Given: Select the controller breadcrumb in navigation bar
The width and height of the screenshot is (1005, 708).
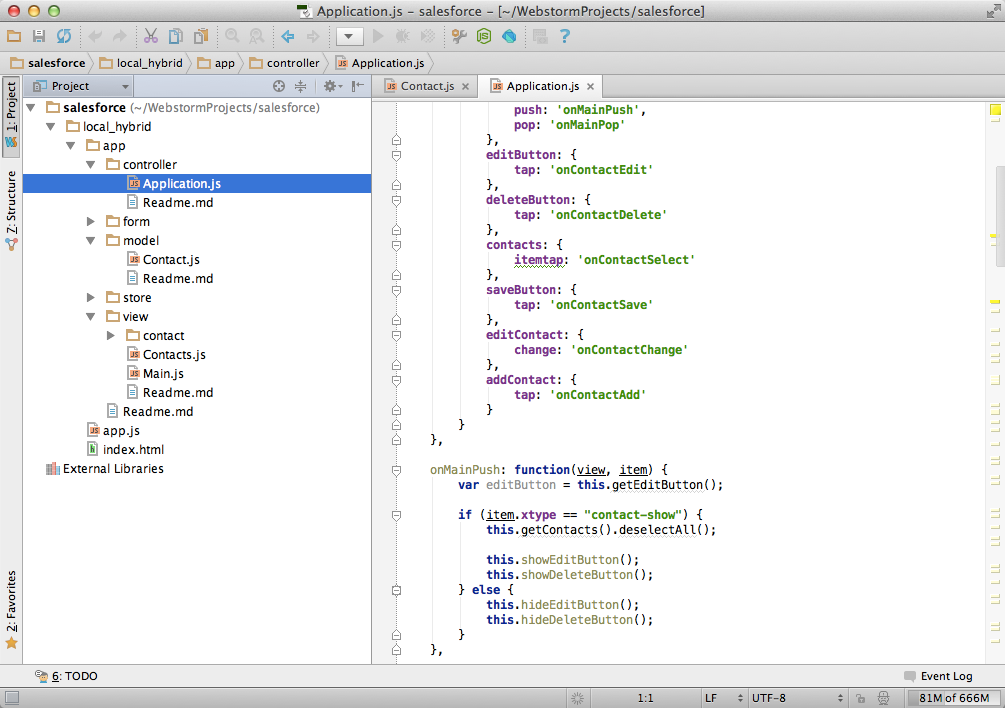Looking at the screenshot, I should click(283, 63).
